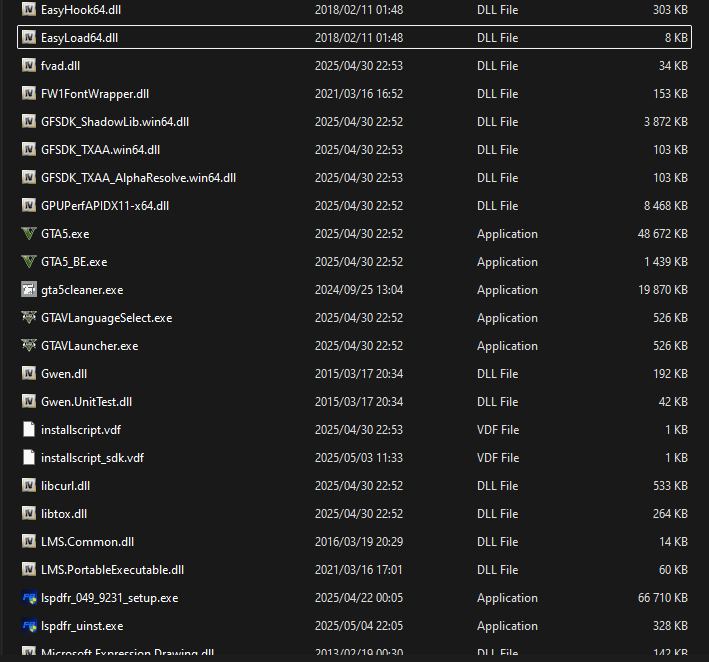
Task: Select GFSDK_ShadowLib.win64.dll in the list
Action: click(x=114, y=122)
